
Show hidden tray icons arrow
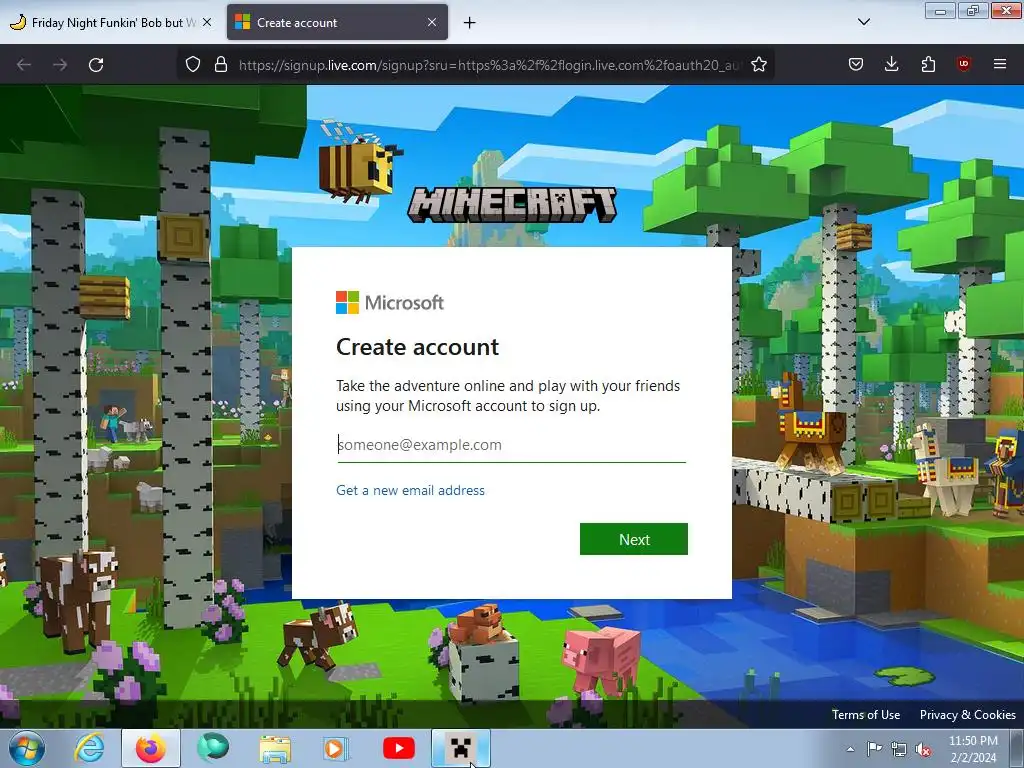[850, 749]
